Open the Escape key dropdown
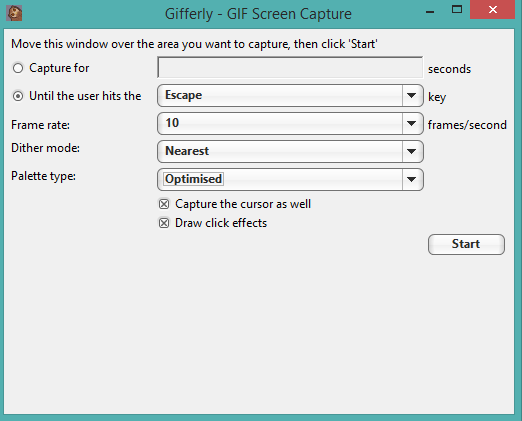This screenshot has width=522, height=421. click(x=290, y=95)
